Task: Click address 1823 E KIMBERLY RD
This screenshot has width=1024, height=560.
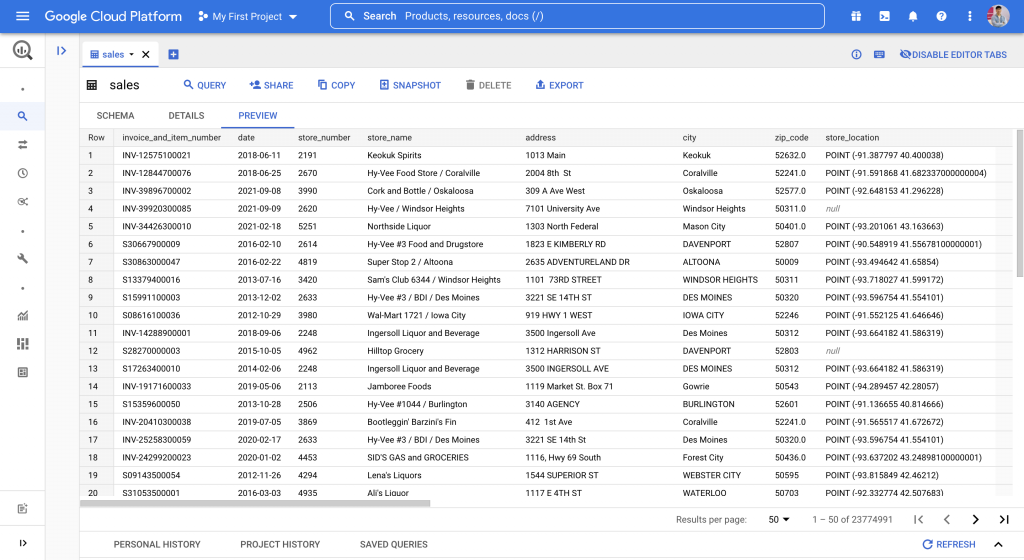Action: click(x=566, y=244)
